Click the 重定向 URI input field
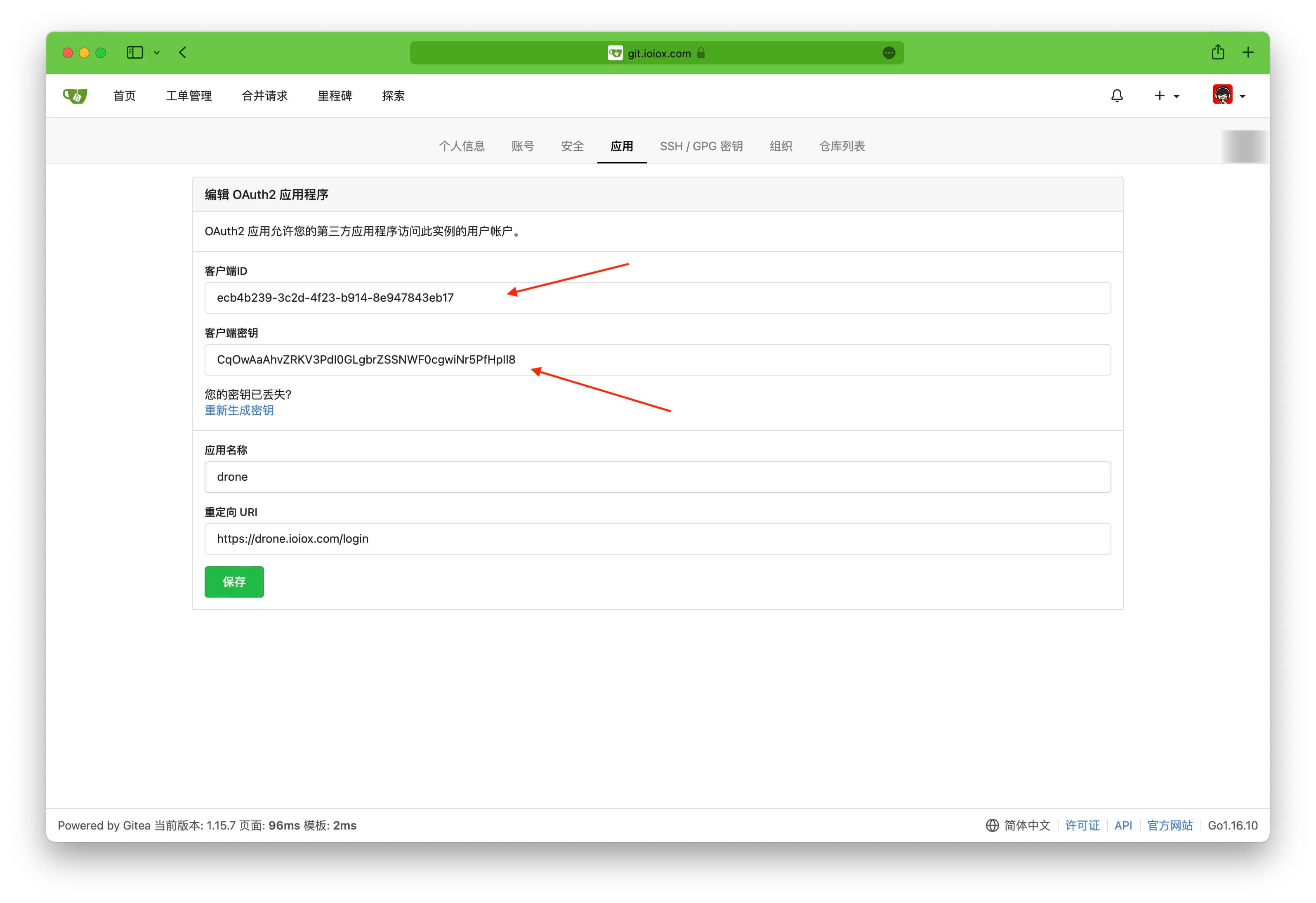The width and height of the screenshot is (1316, 903). (x=657, y=538)
